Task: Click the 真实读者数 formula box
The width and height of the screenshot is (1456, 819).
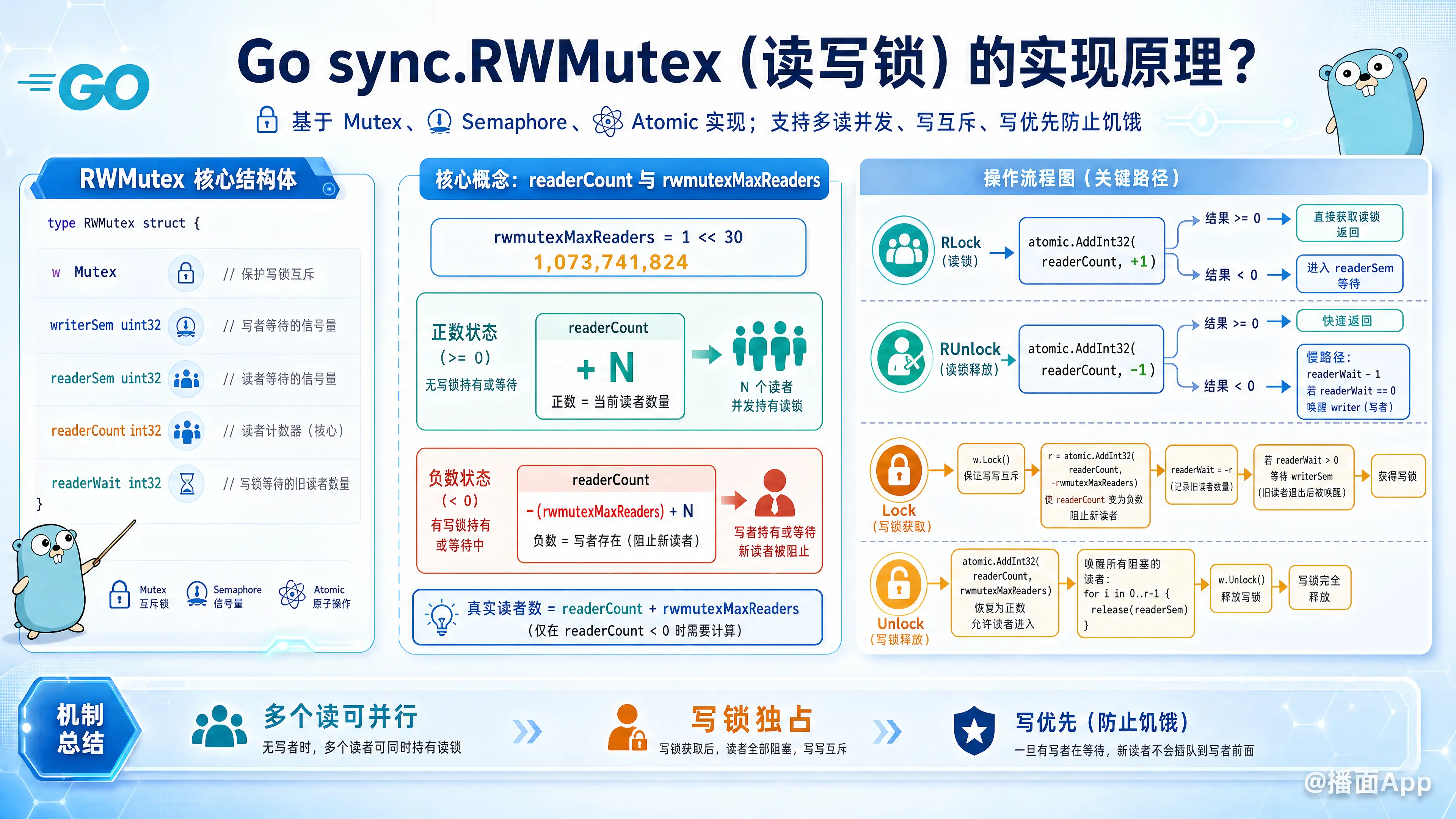Action: click(618, 617)
